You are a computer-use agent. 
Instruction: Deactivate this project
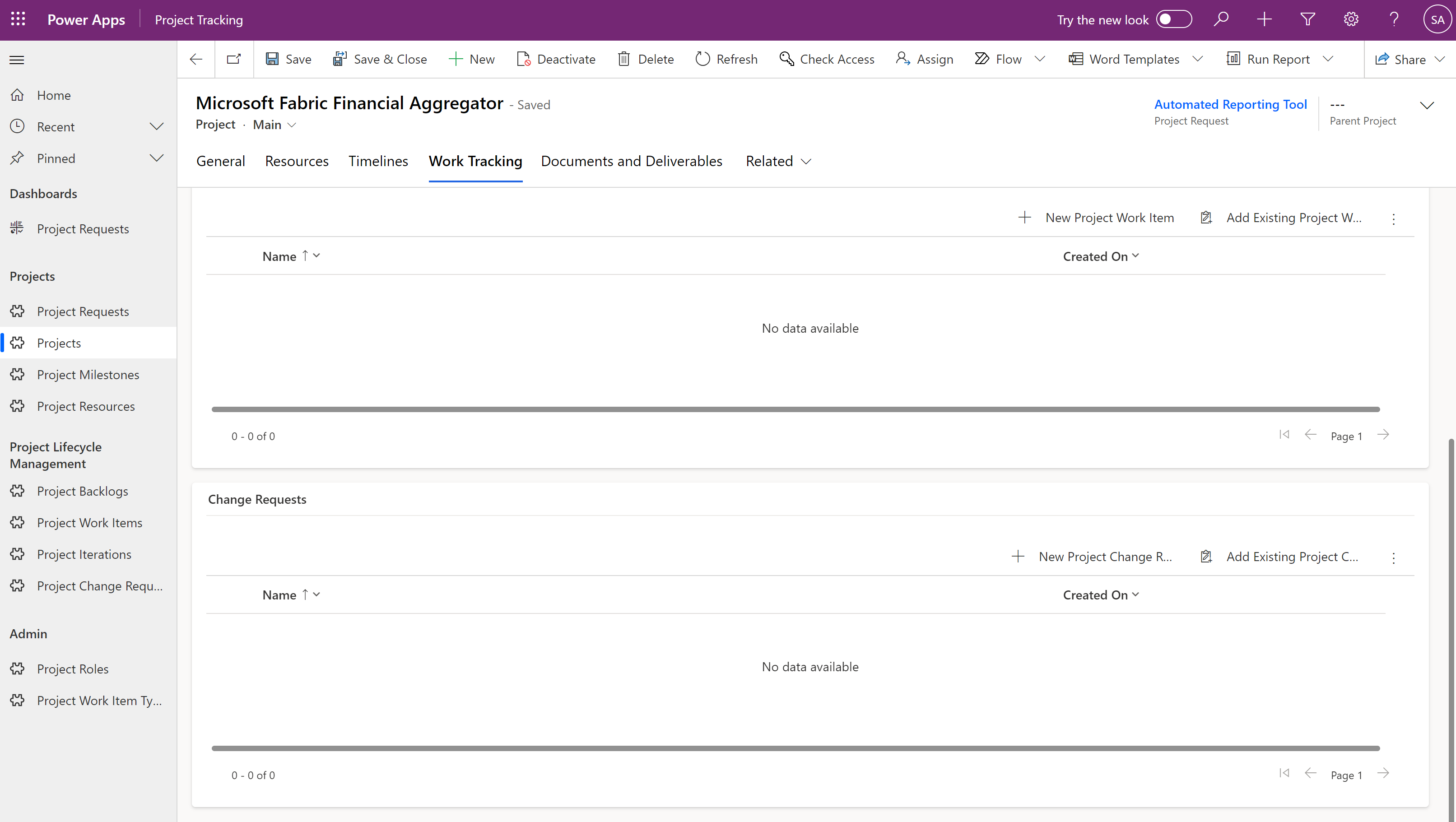(x=556, y=59)
